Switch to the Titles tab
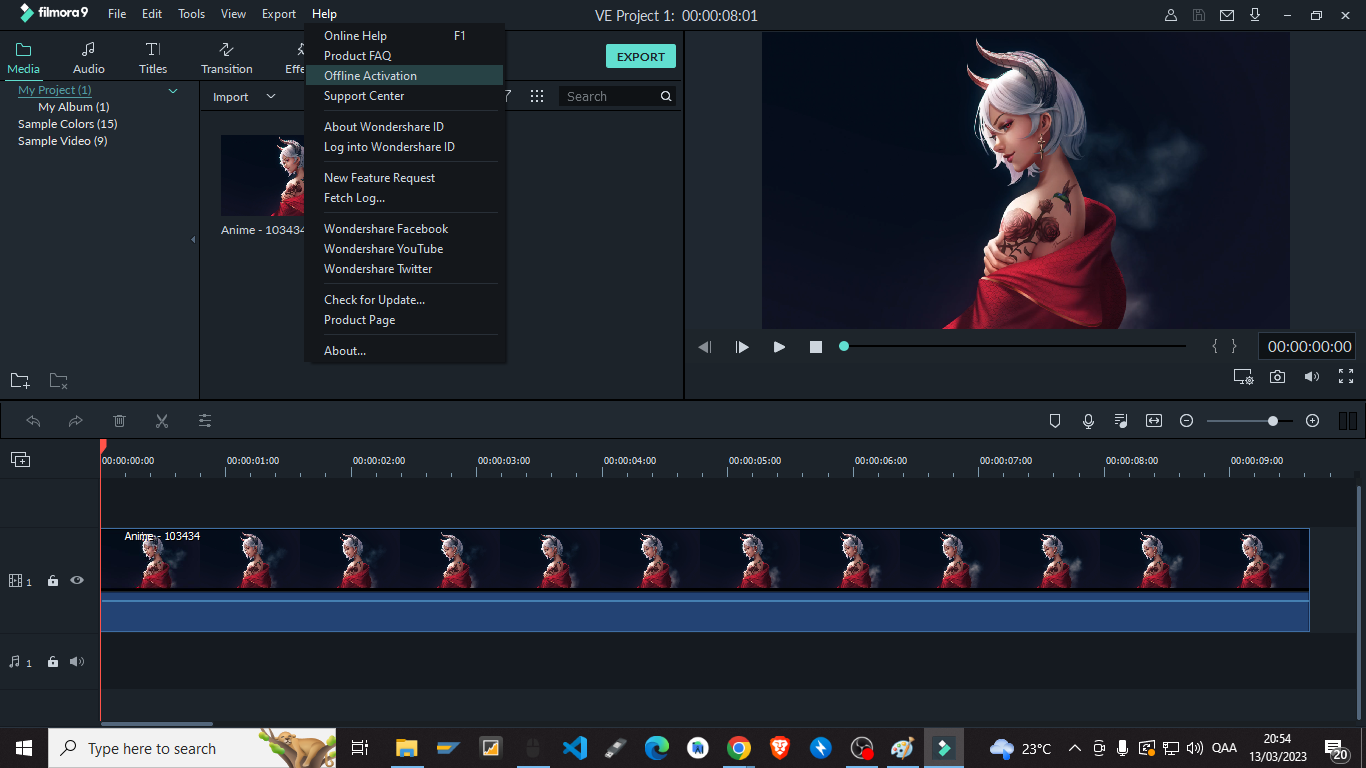The height and width of the screenshot is (768, 1366). [x=153, y=58]
